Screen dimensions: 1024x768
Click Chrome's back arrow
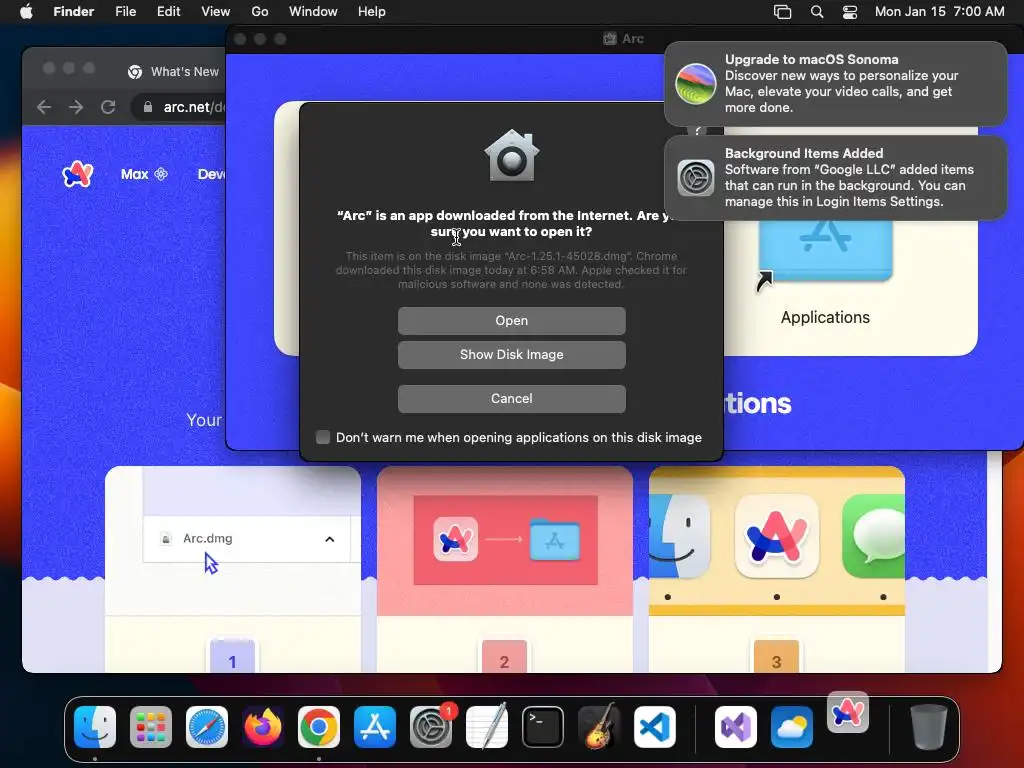click(x=44, y=107)
